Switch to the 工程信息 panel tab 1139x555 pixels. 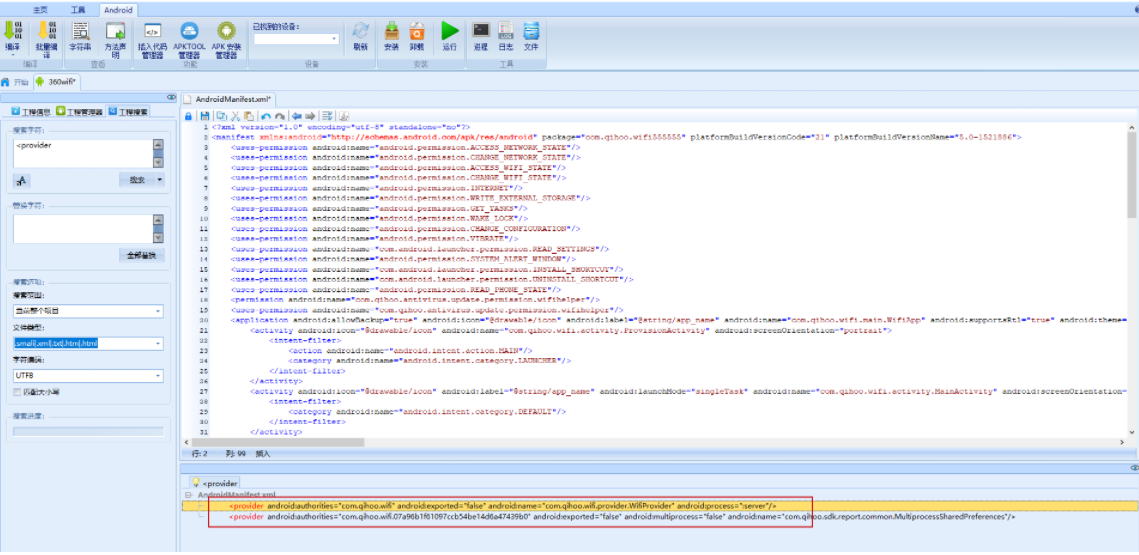click(31, 112)
